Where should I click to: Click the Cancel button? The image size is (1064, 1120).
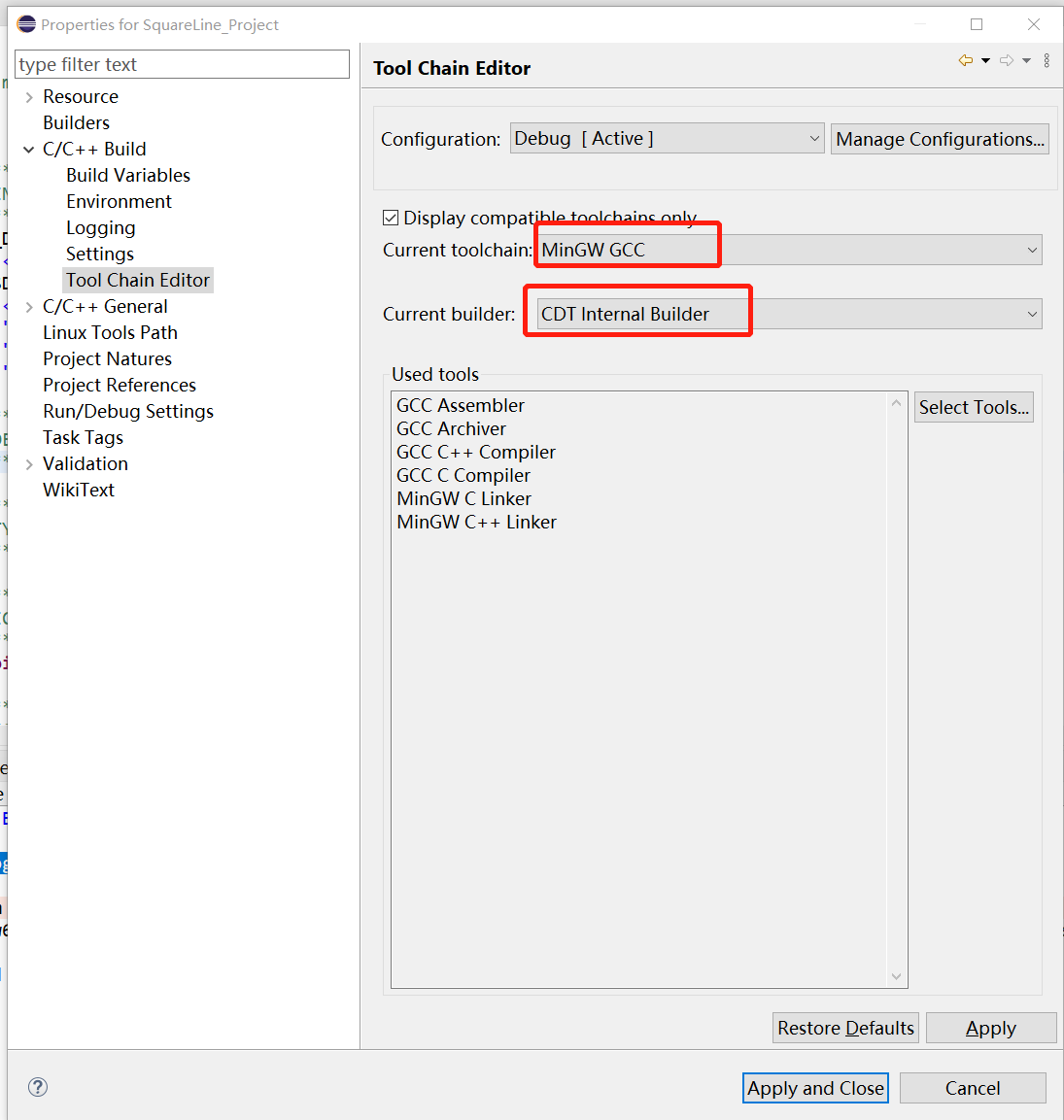click(973, 1088)
